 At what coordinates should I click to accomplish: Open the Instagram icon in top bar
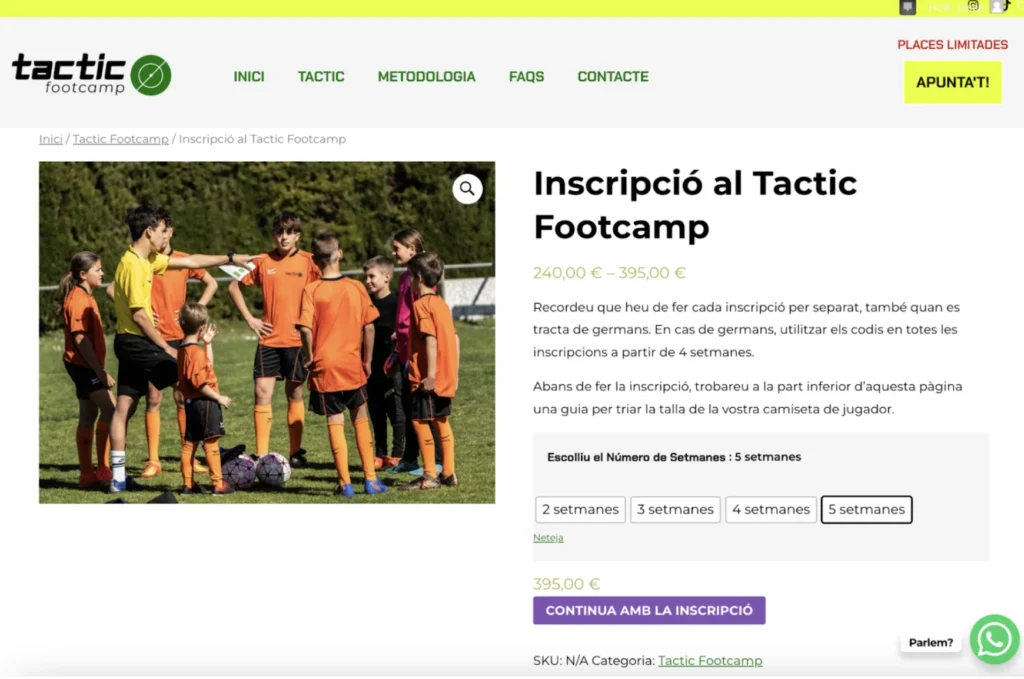pos(973,6)
